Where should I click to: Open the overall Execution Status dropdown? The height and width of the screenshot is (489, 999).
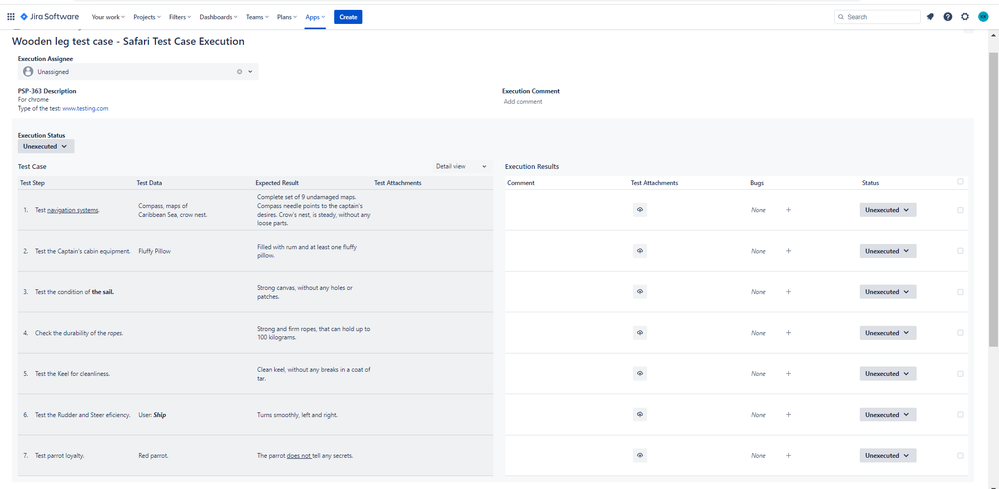tap(46, 146)
